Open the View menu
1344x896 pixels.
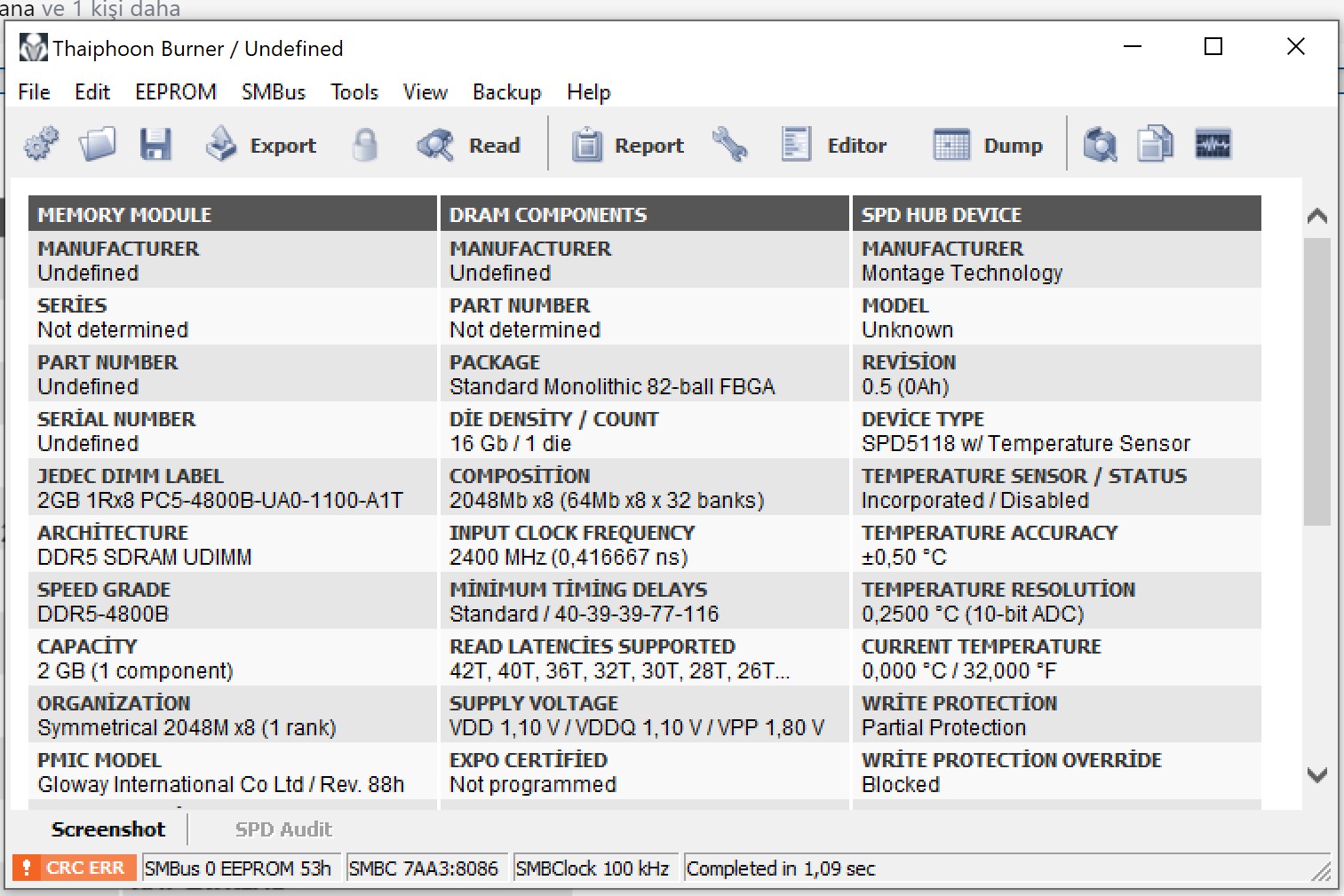coord(425,91)
